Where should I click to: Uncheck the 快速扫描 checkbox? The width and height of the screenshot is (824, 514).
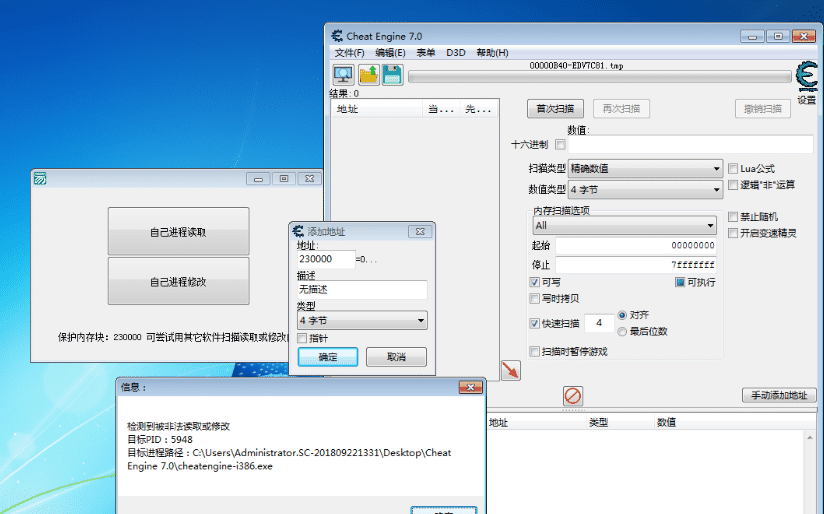tap(534, 323)
